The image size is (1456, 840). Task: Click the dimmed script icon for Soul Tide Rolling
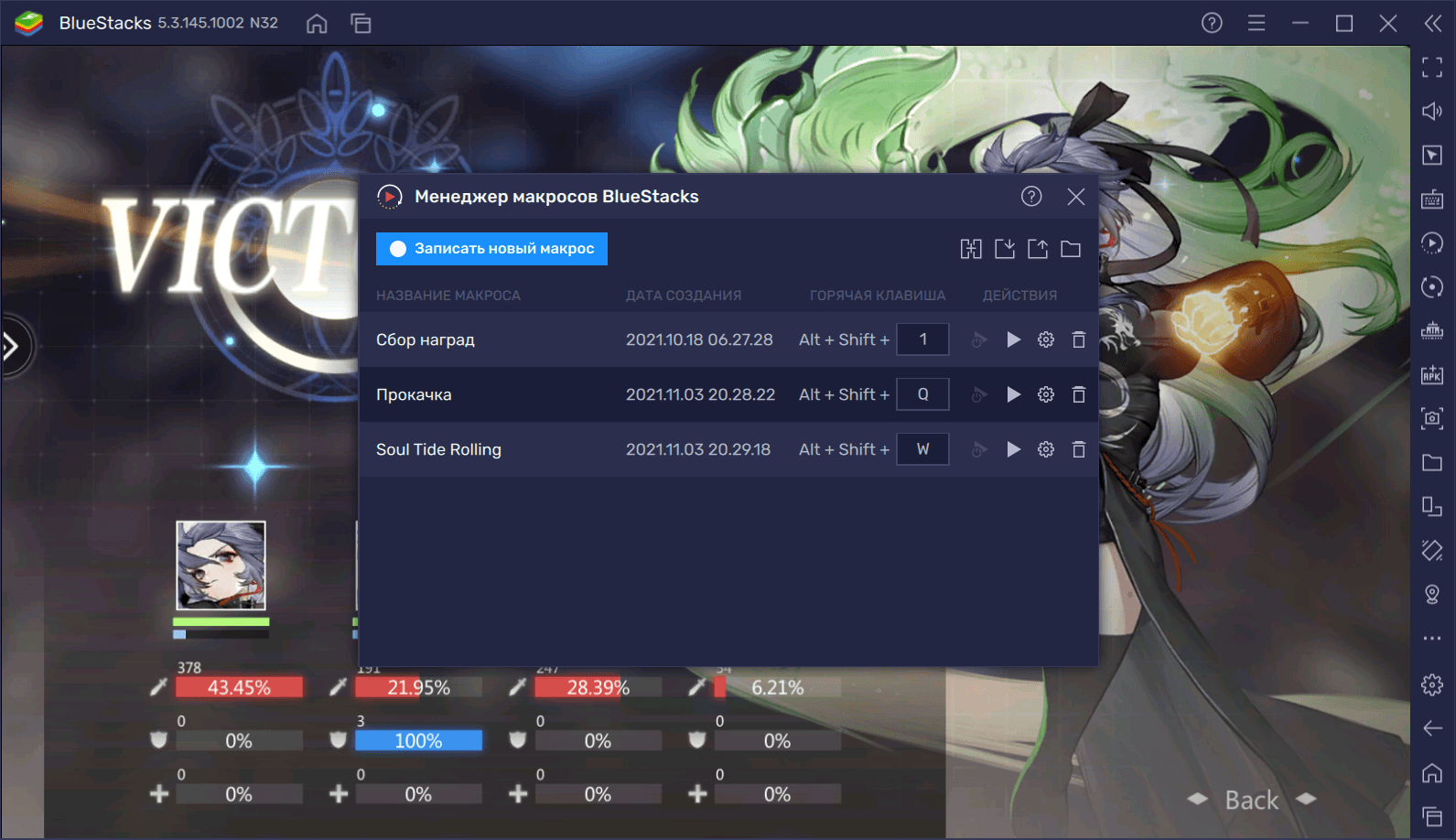(x=979, y=449)
